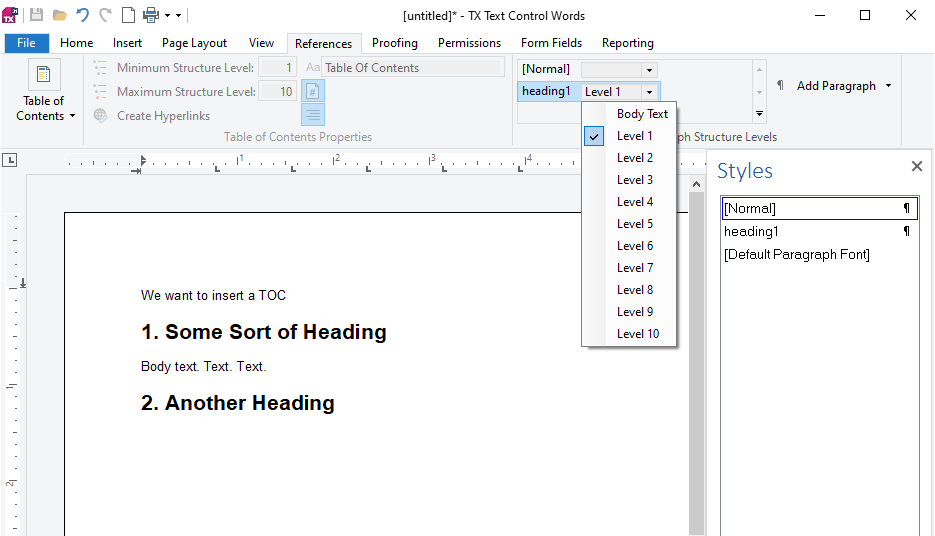Expand the [Normal] structure level dropdown

(649, 70)
